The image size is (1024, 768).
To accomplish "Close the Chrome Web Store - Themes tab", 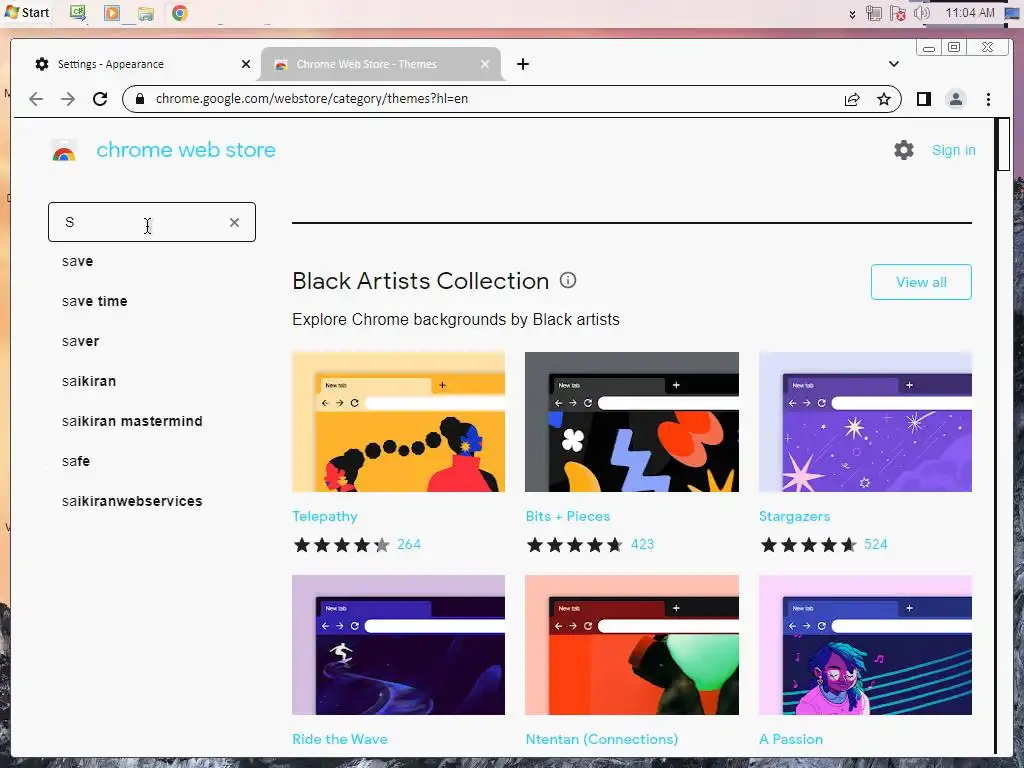I will [485, 64].
